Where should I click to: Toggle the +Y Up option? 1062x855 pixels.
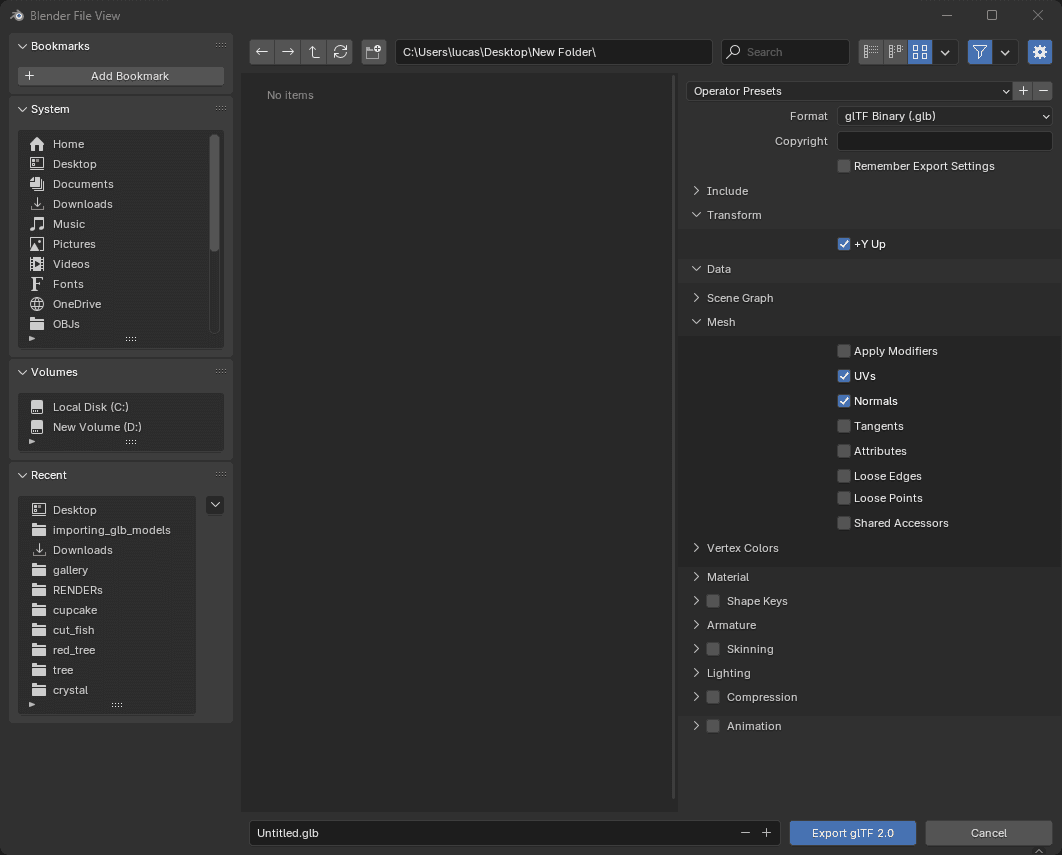coord(843,244)
